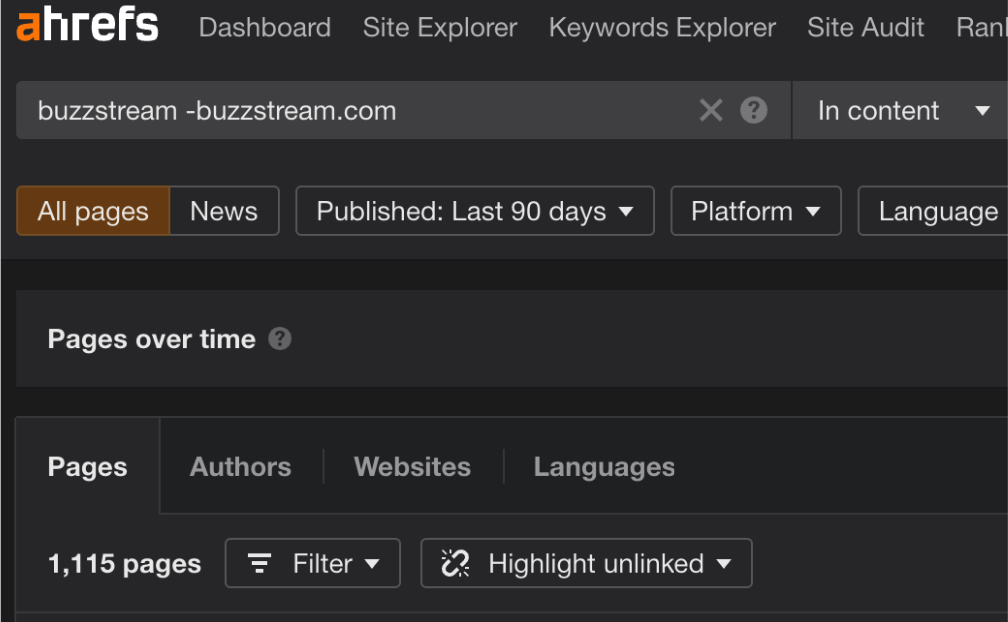Go to Keywords Explorer
The image size is (1008, 622).
[662, 27]
